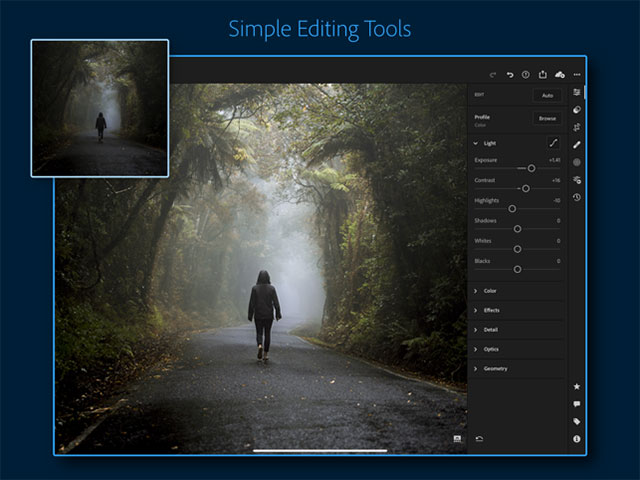Screen dimensions: 640x480
Task: Toggle the show original image icon
Action: click(x=457, y=438)
